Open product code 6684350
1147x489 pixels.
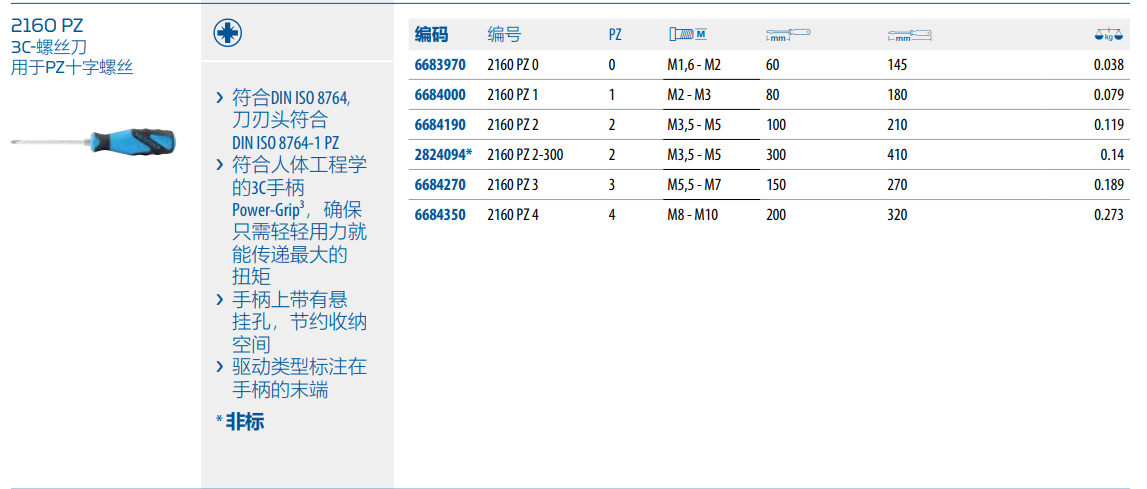click(440, 214)
